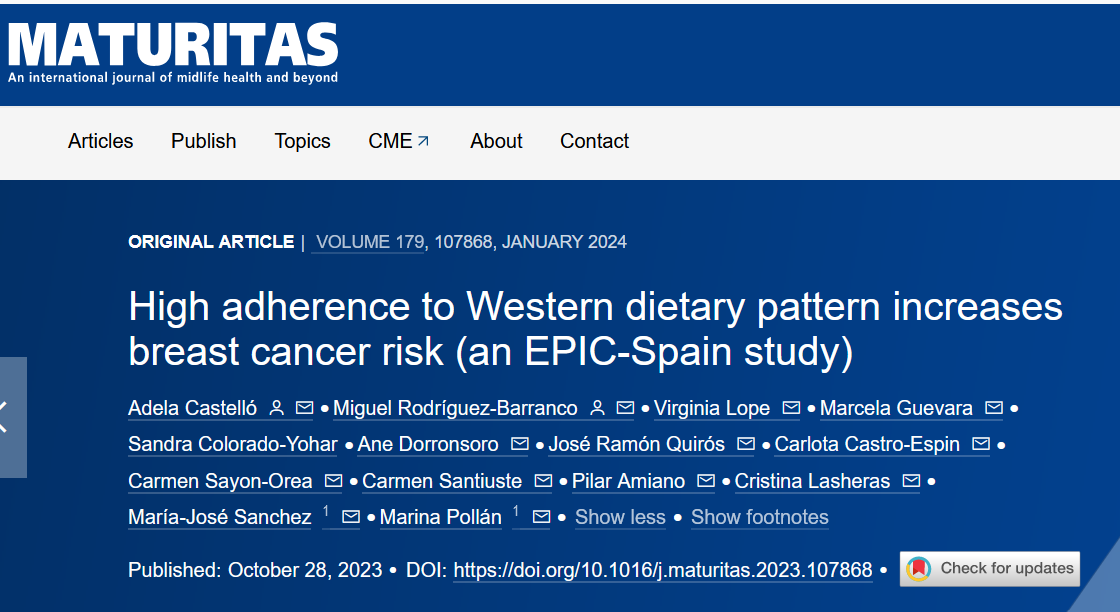Collapse the author list with Show less
This screenshot has height=612, width=1120.
pos(620,517)
